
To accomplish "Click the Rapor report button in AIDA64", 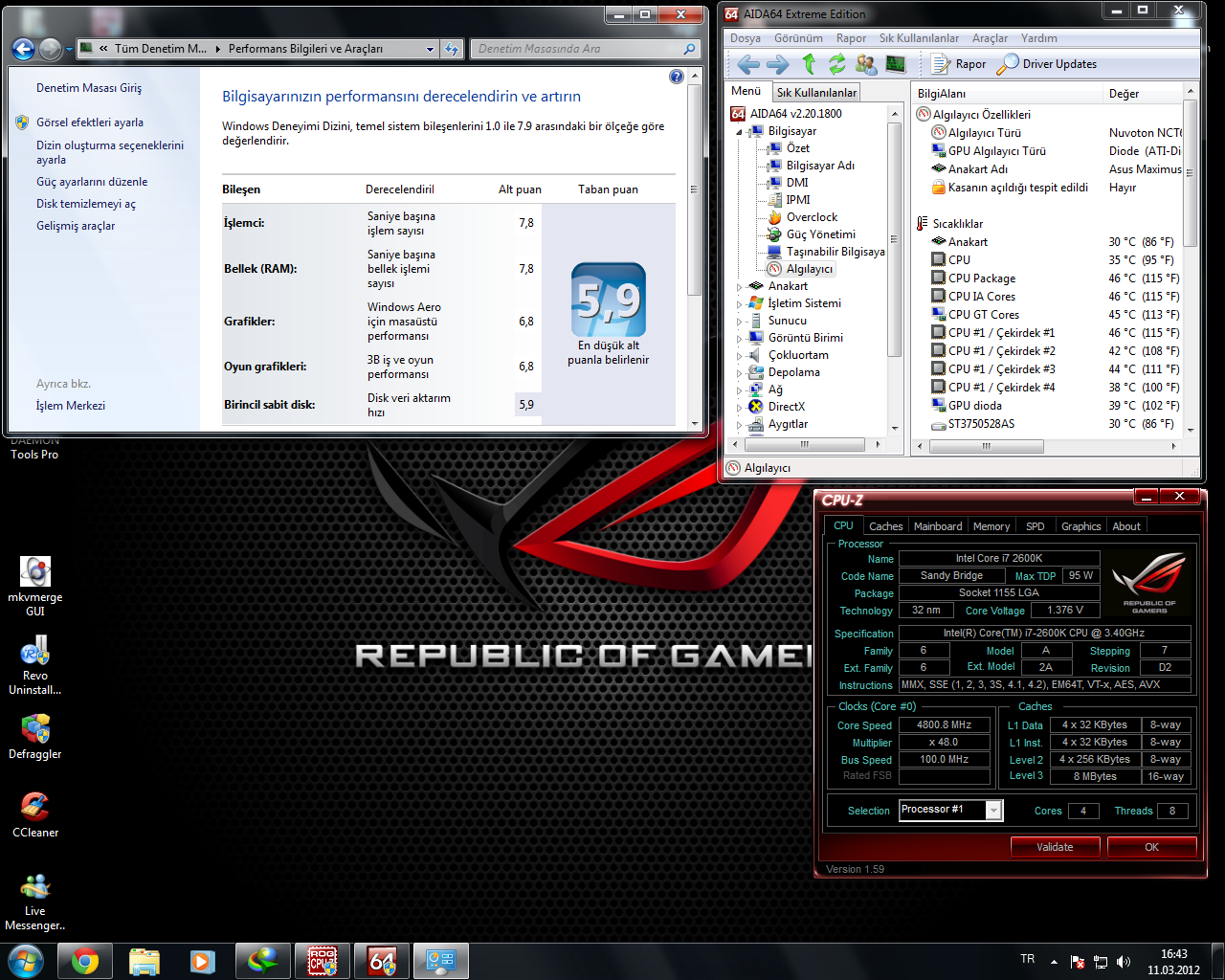I will click(959, 64).
